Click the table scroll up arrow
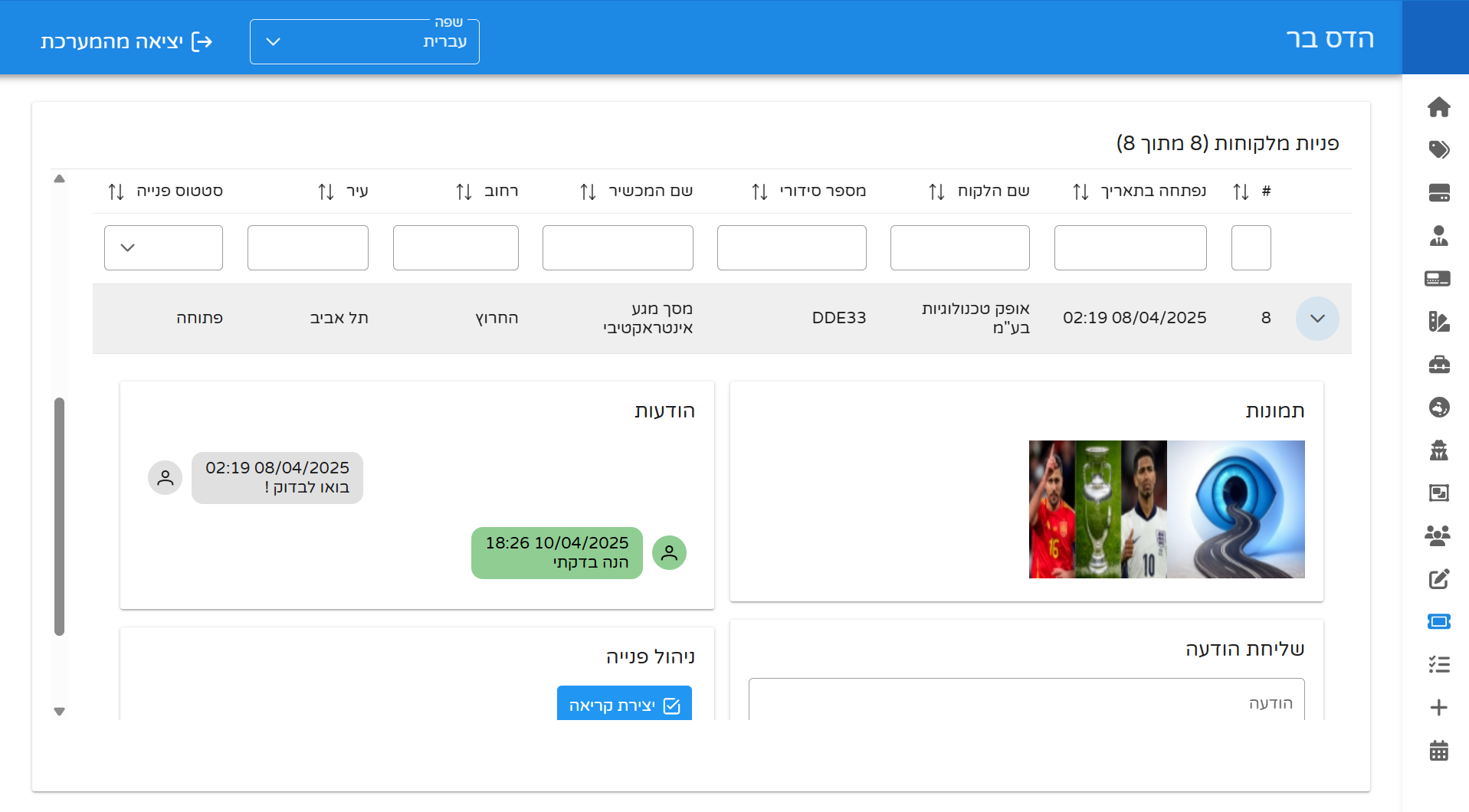Viewport: 1469px width, 812px height. coord(60,179)
